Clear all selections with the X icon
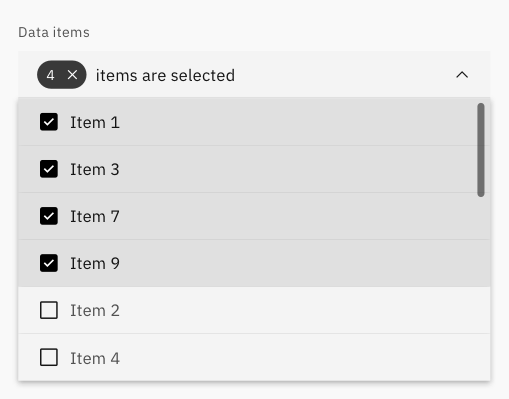The image size is (509, 399). coord(72,75)
